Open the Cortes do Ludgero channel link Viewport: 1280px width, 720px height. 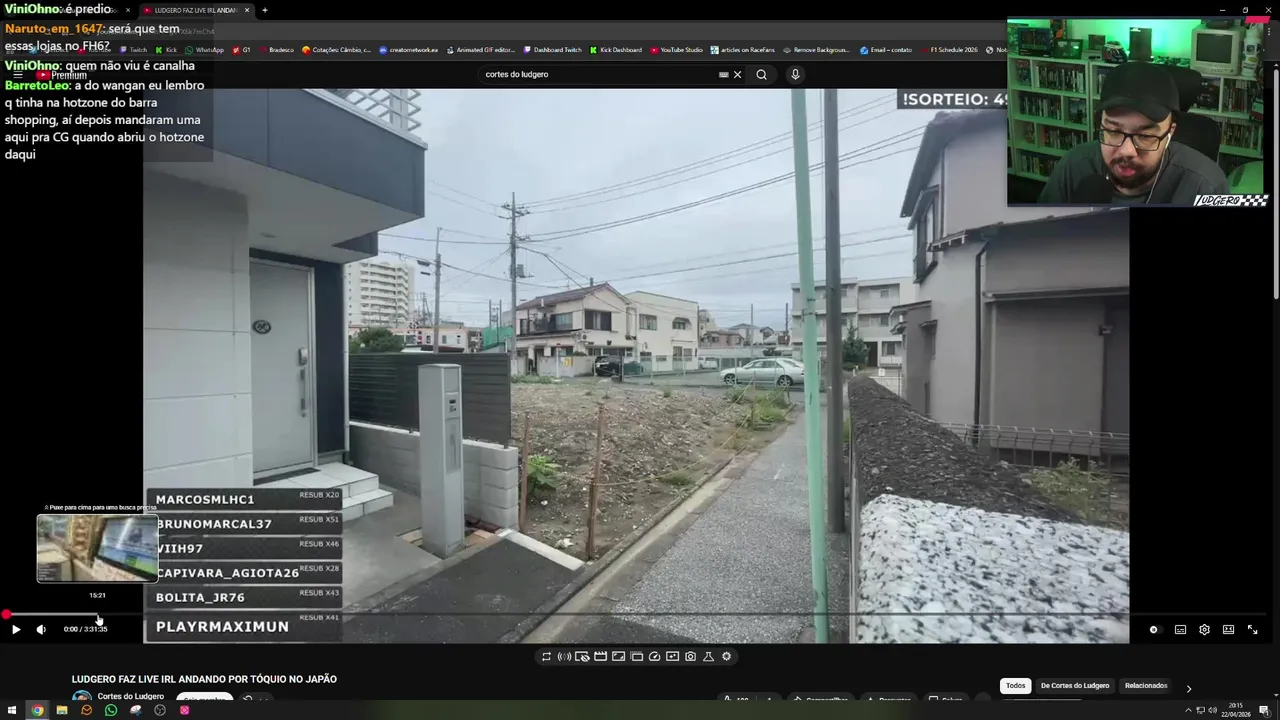(x=131, y=697)
